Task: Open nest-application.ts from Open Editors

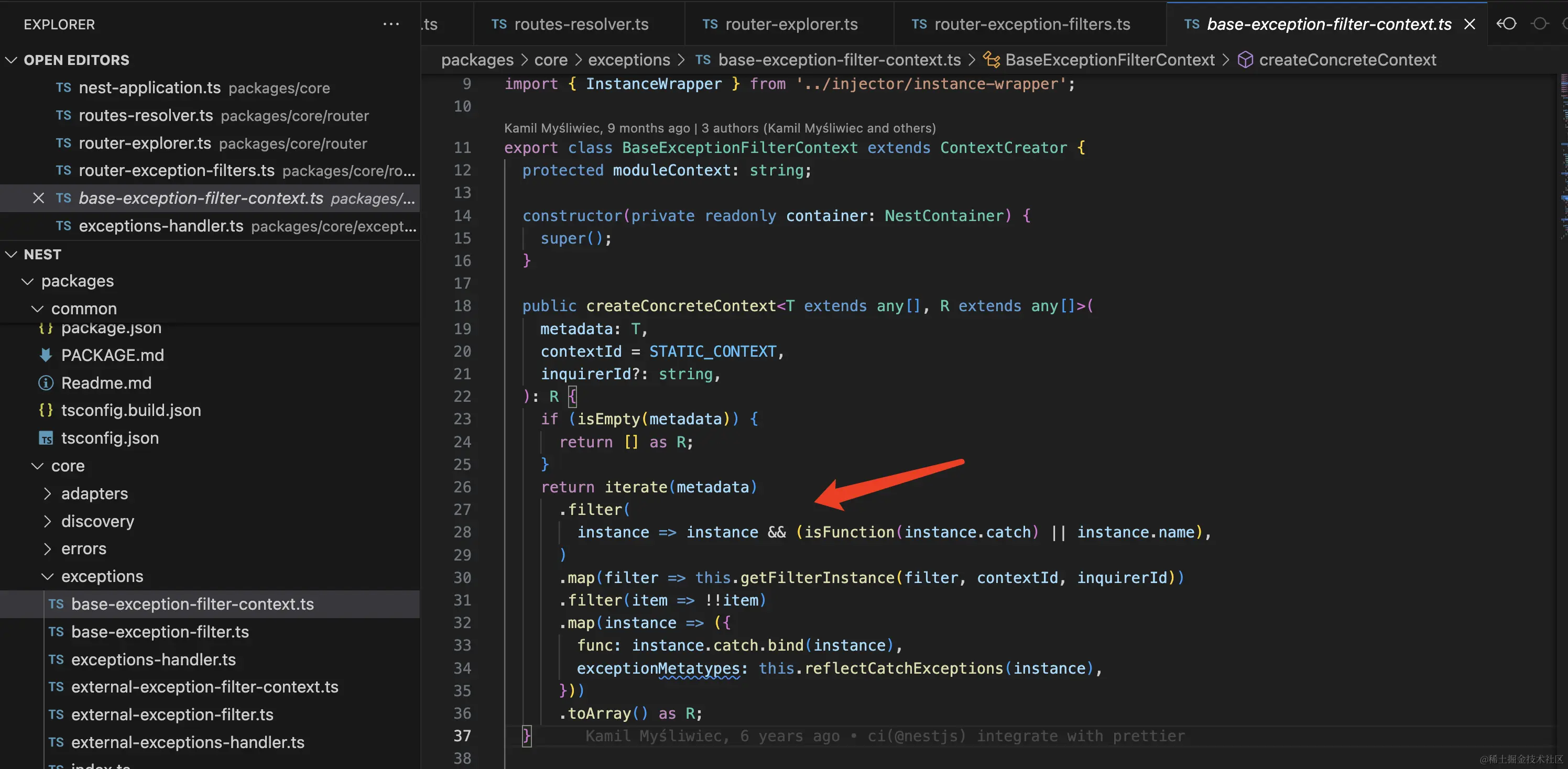Action: (210, 87)
